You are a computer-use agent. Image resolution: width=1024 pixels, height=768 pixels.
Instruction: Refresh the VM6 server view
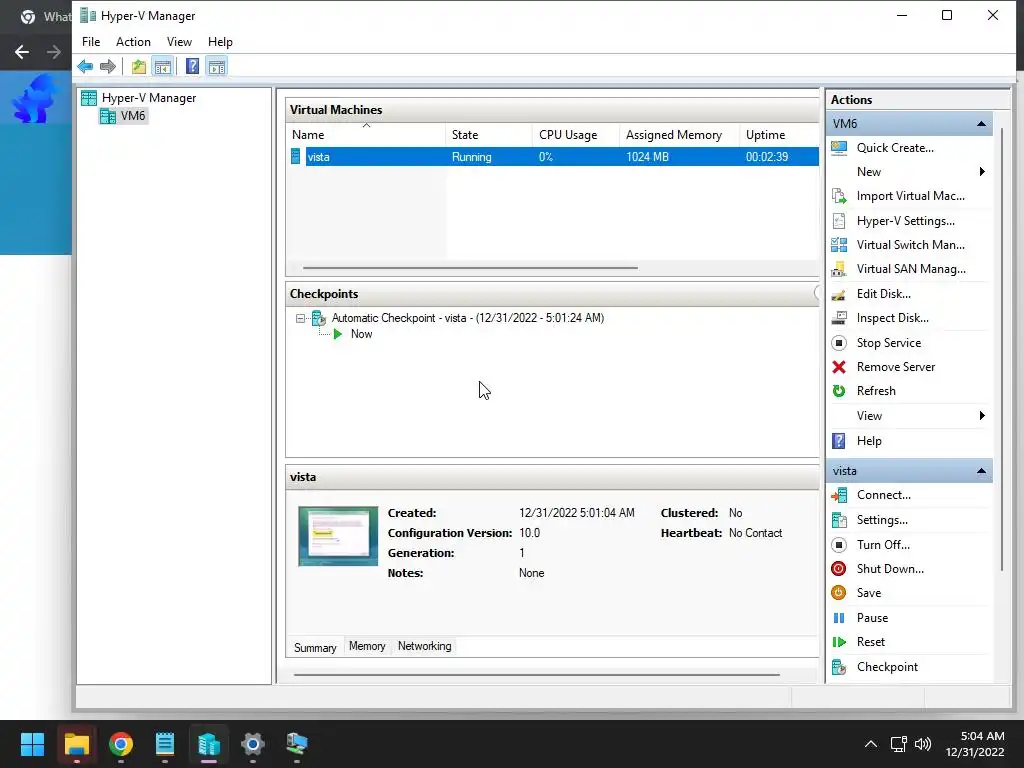point(876,391)
